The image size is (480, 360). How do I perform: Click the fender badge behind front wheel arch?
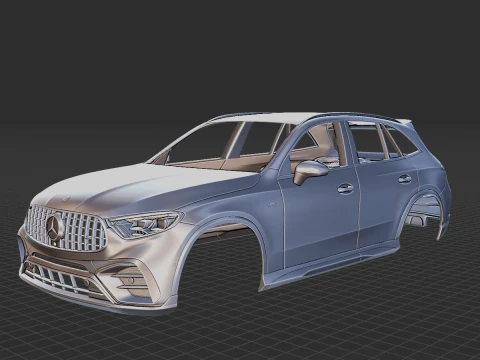tap(272, 204)
